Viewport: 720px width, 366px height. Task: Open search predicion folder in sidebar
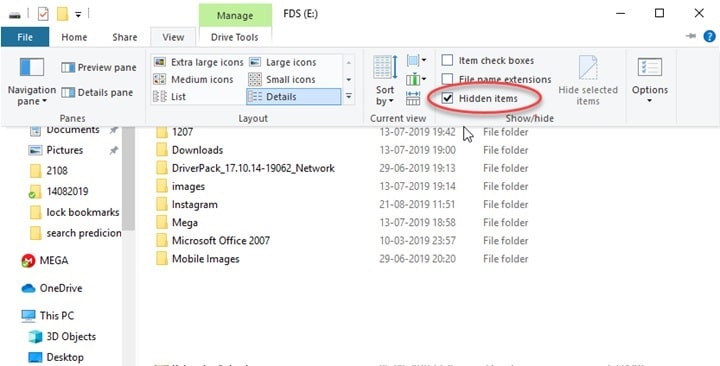tap(84, 233)
